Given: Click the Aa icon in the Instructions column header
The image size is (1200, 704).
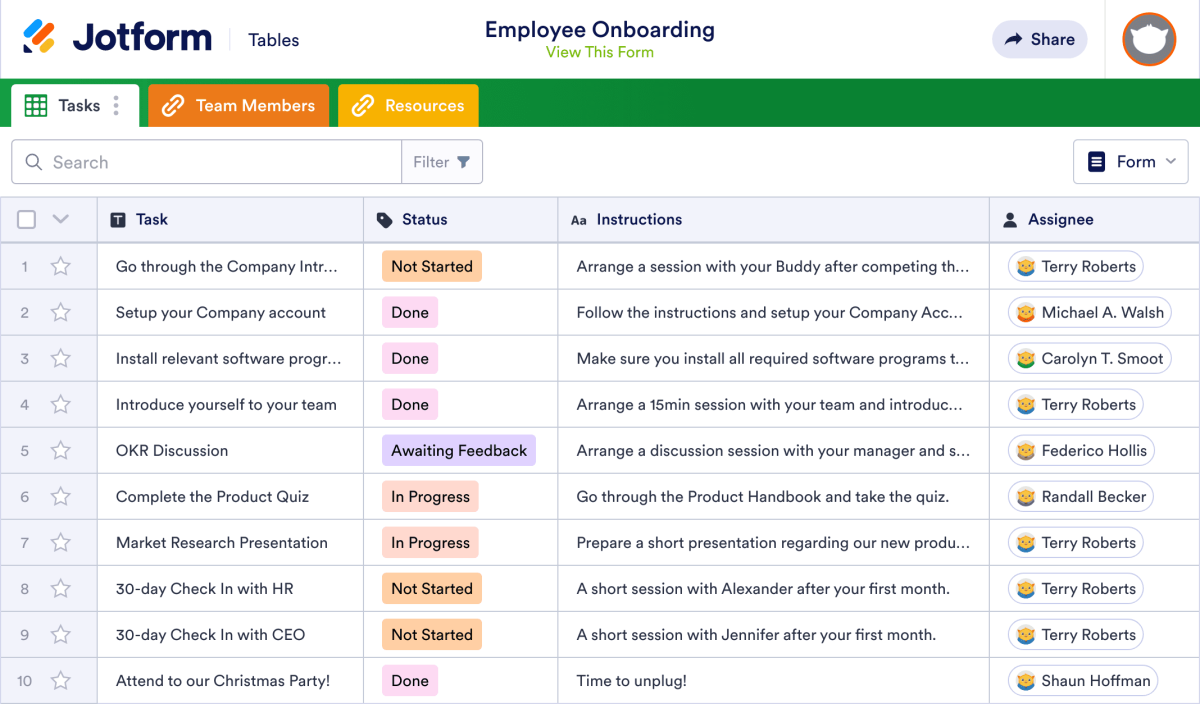Looking at the screenshot, I should 580,219.
